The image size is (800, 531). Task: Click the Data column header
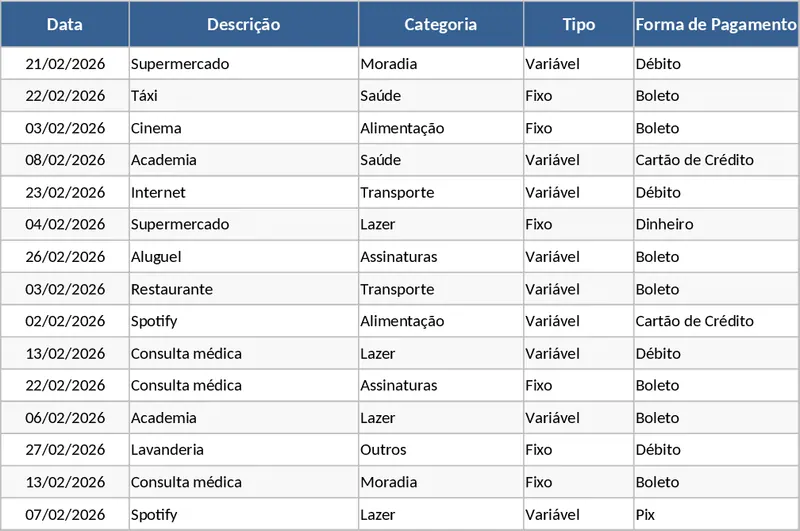pyautogui.click(x=65, y=25)
